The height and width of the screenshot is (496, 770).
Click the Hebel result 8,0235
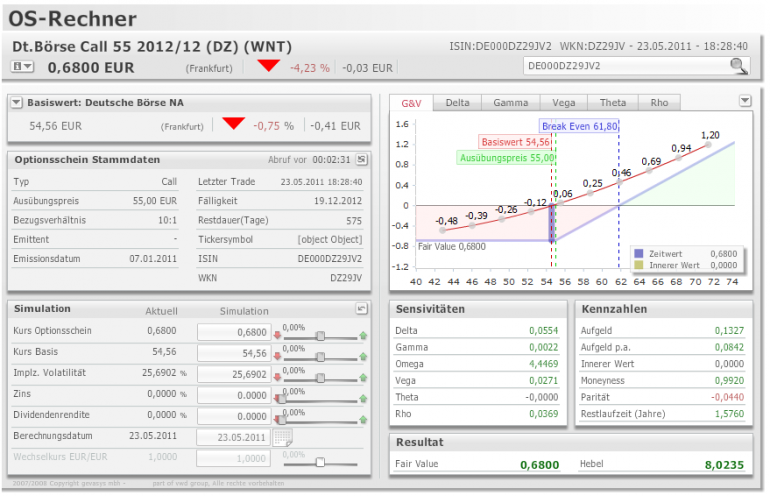click(724, 465)
